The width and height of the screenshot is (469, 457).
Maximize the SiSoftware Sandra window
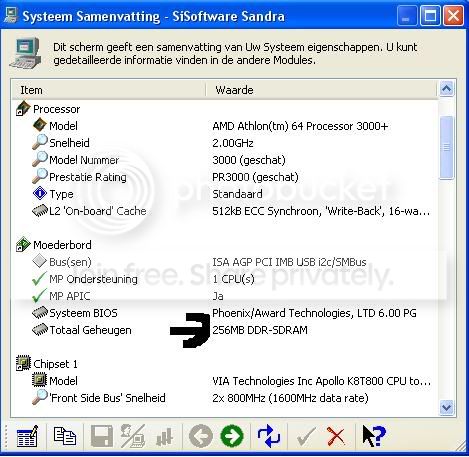(x=430, y=15)
